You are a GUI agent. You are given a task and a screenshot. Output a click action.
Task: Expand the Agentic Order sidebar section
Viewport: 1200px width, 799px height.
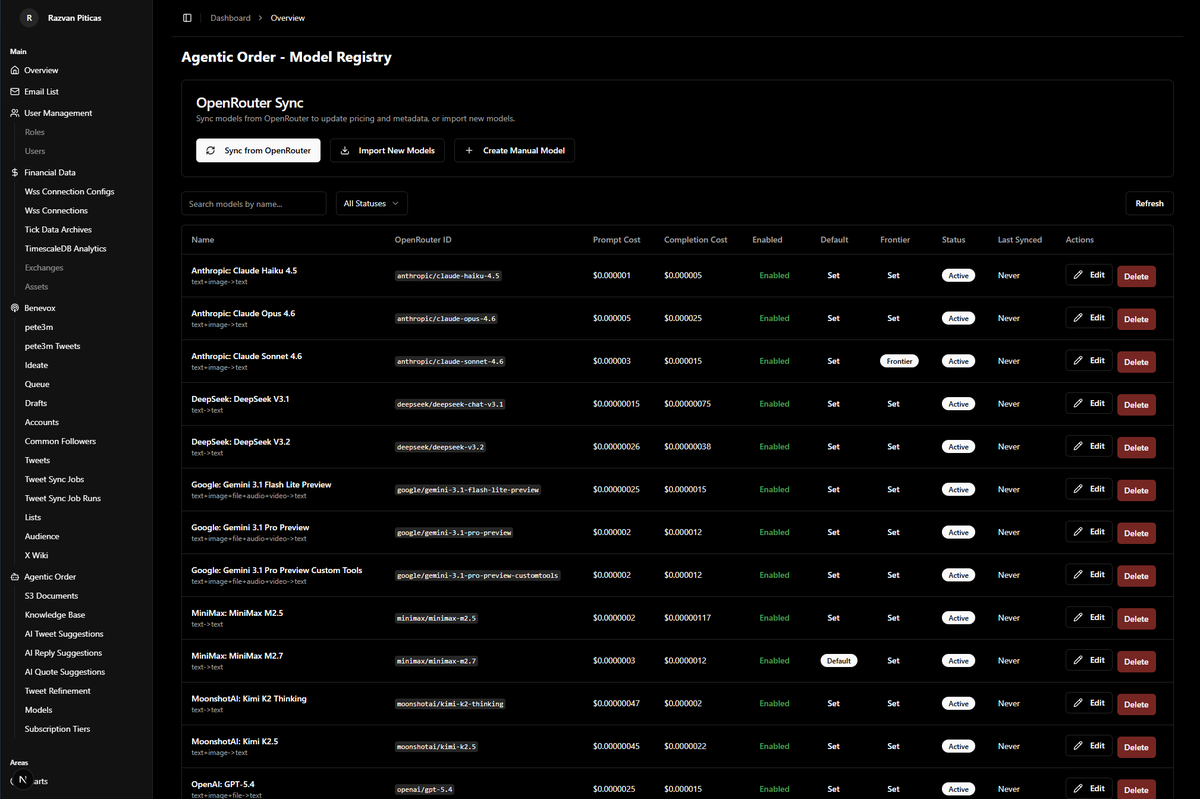click(x=50, y=577)
